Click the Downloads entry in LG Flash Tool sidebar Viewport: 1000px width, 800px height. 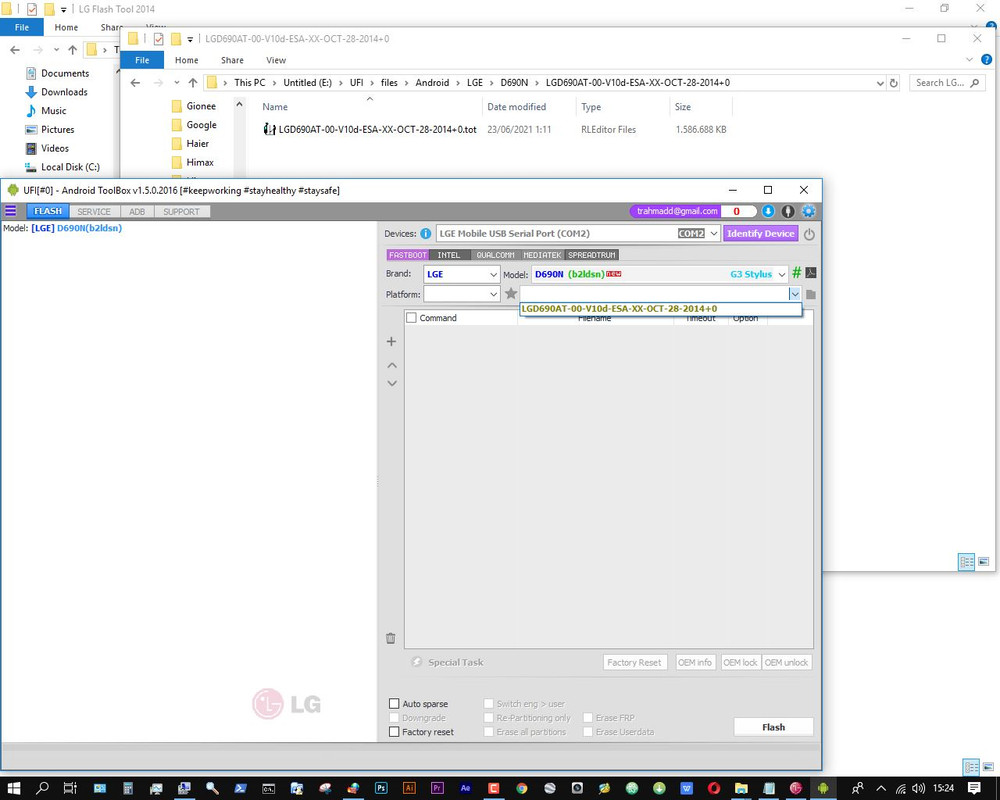57,92
